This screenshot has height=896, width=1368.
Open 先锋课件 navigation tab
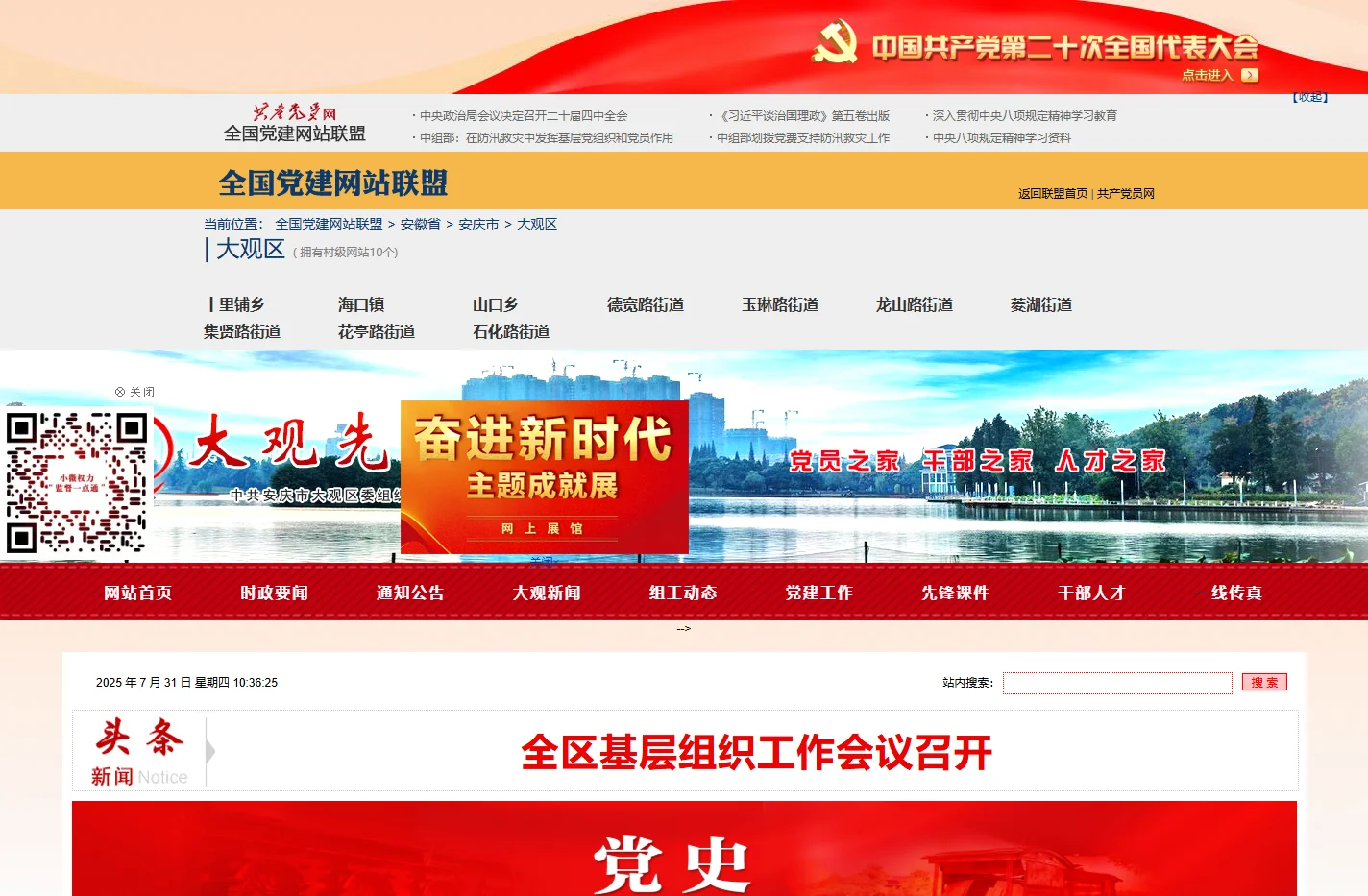(x=956, y=593)
